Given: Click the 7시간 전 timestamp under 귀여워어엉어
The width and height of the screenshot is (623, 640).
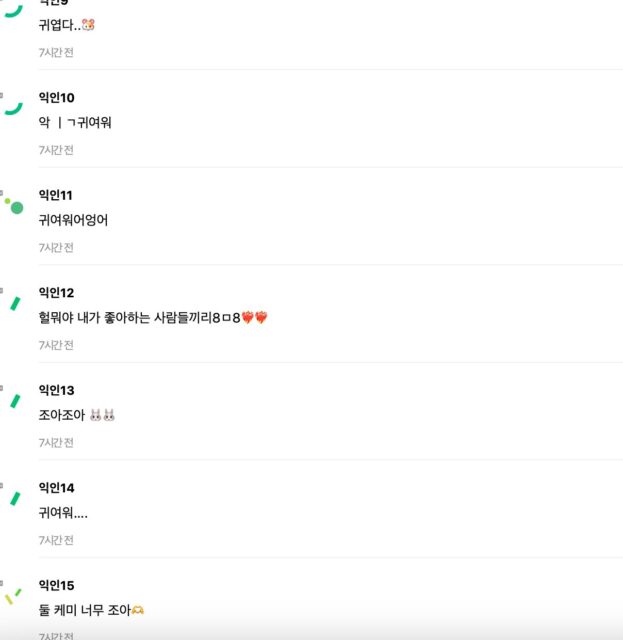Looking at the screenshot, I should tap(56, 247).
